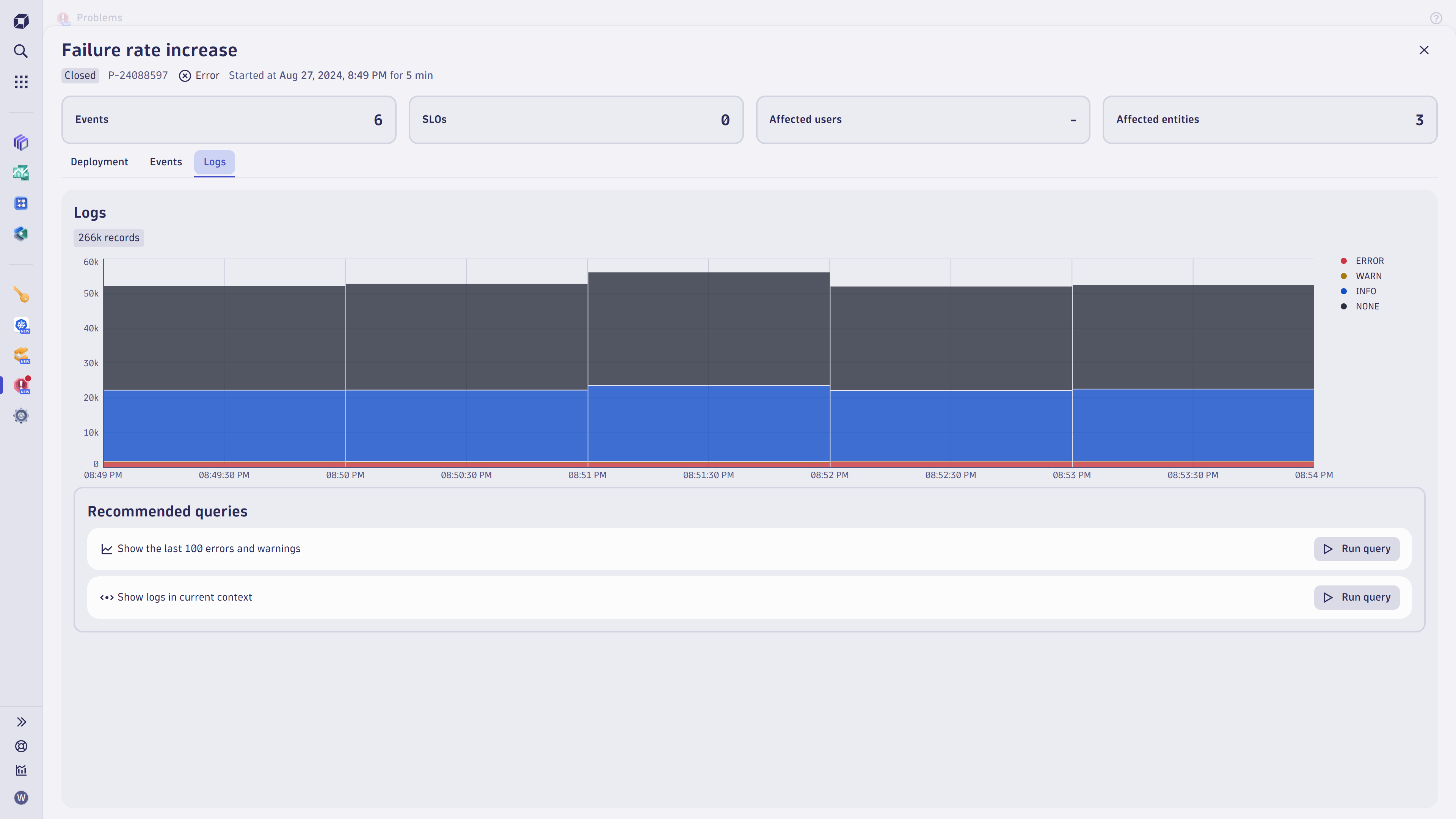Viewport: 1456px width, 819px height.
Task: Run query for last 100 errors and warnings
Action: pos(1357,548)
